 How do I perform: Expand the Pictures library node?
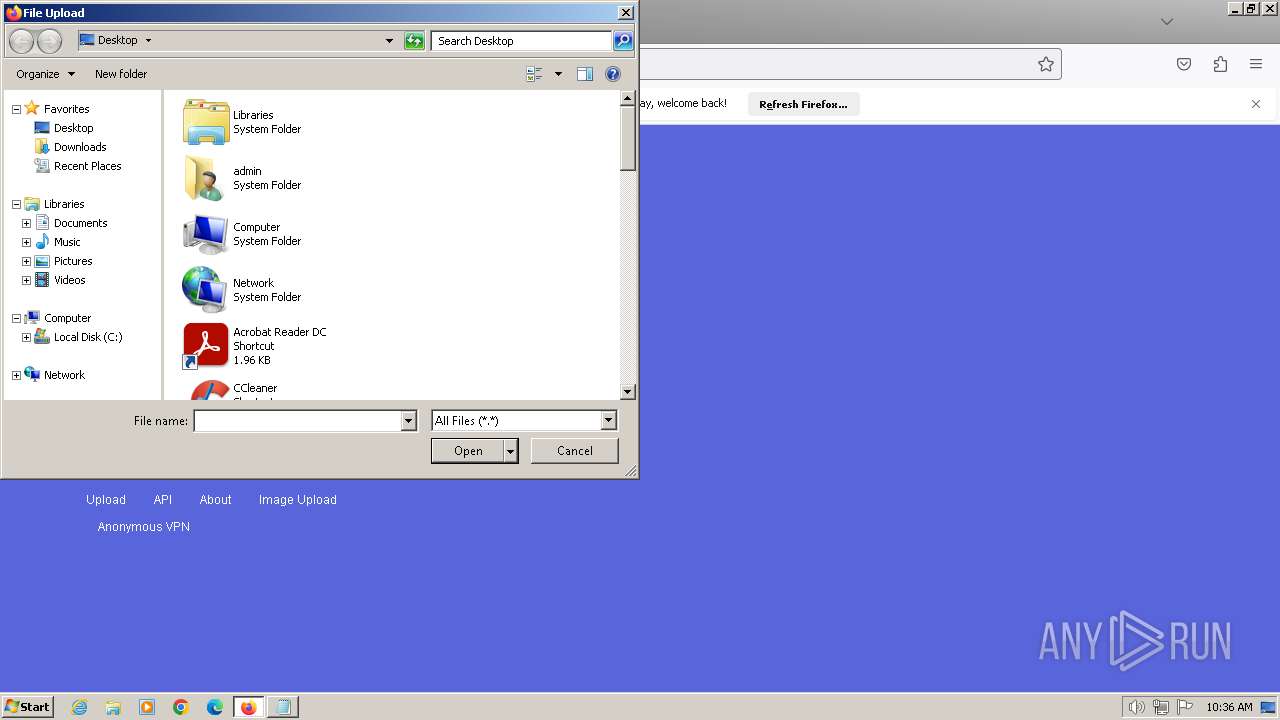tap(26, 261)
